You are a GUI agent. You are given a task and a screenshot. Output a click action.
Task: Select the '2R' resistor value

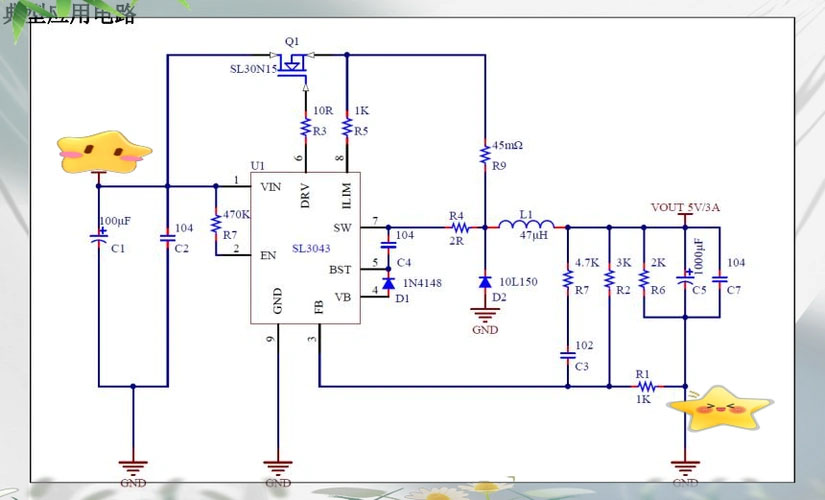pyautogui.click(x=456, y=241)
